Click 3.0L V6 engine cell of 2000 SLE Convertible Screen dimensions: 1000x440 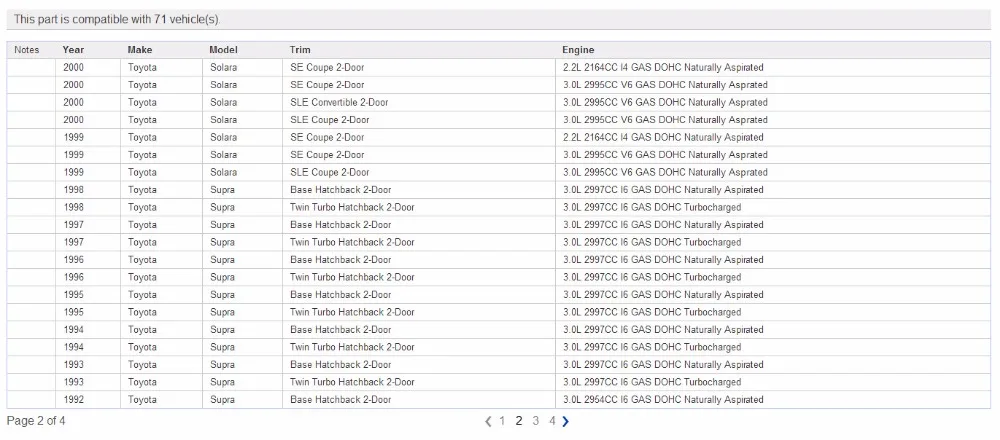tap(772, 103)
